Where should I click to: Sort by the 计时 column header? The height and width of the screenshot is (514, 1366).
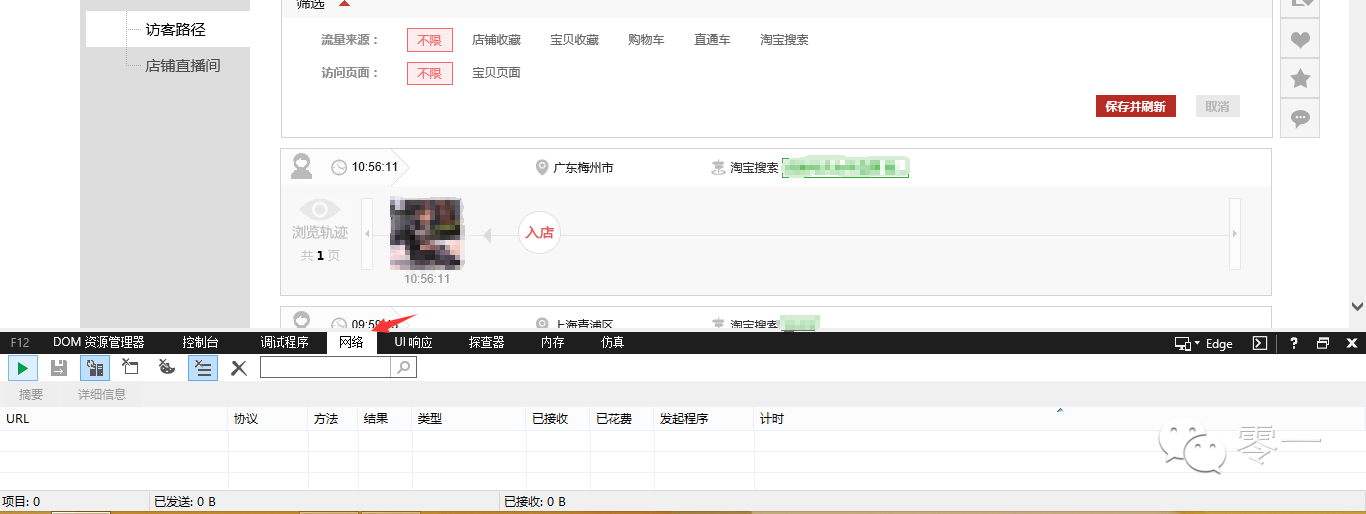[1060, 419]
